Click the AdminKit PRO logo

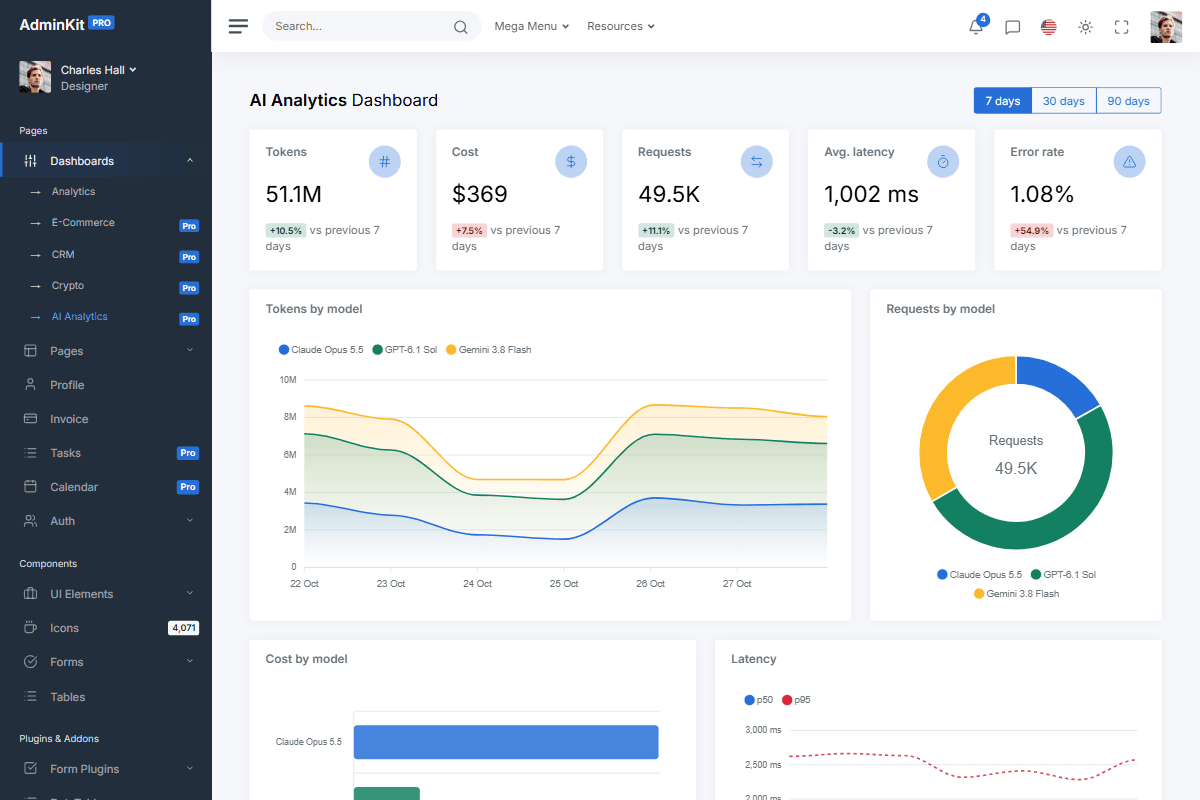coord(67,24)
